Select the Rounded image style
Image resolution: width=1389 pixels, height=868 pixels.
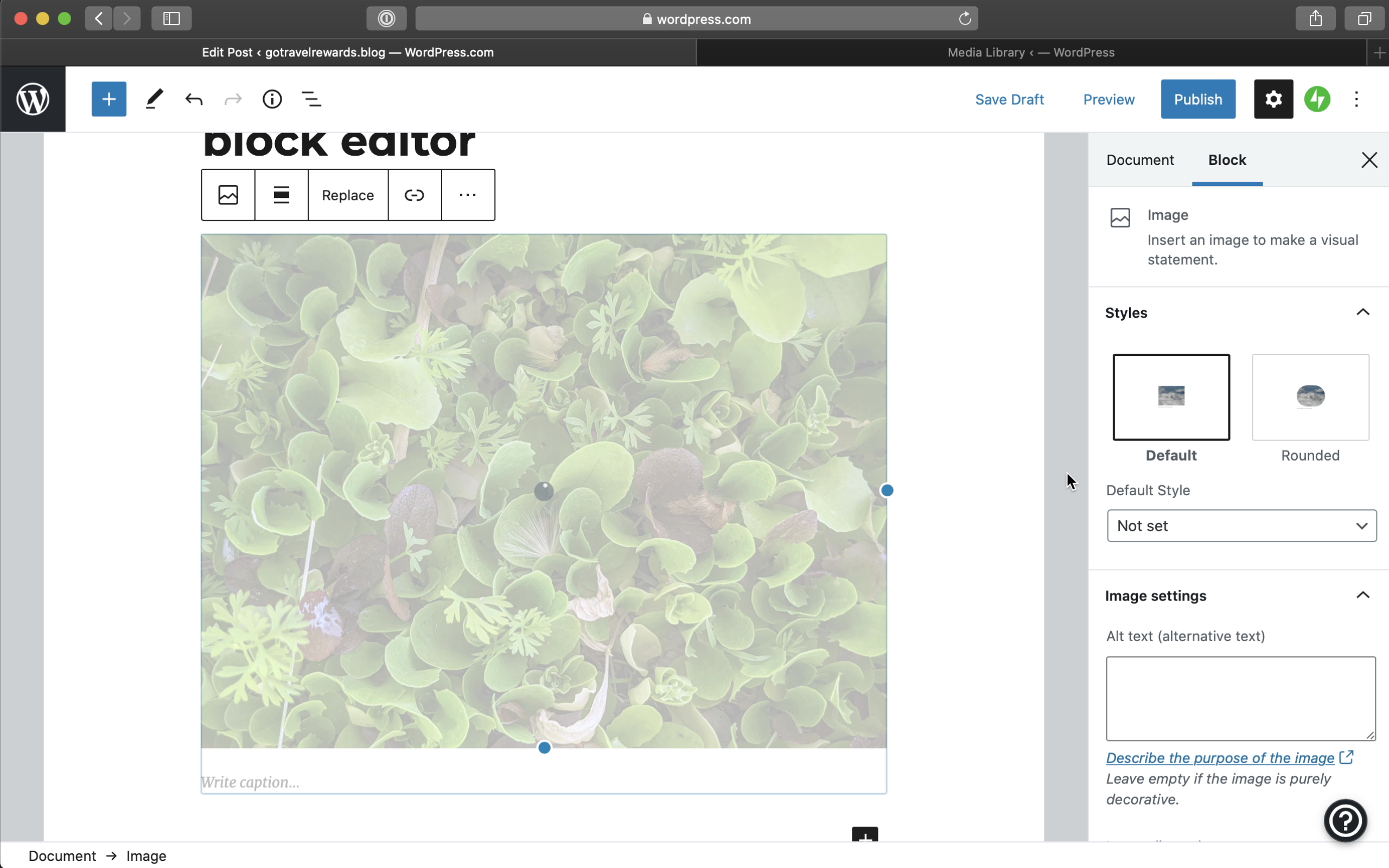pyautogui.click(x=1310, y=397)
